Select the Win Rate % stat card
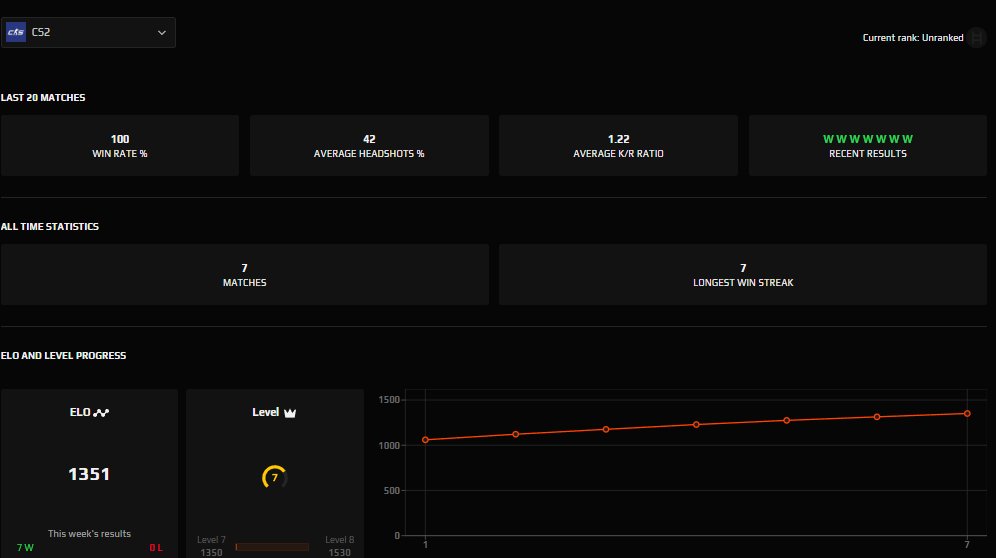This screenshot has width=996, height=558. coord(119,146)
